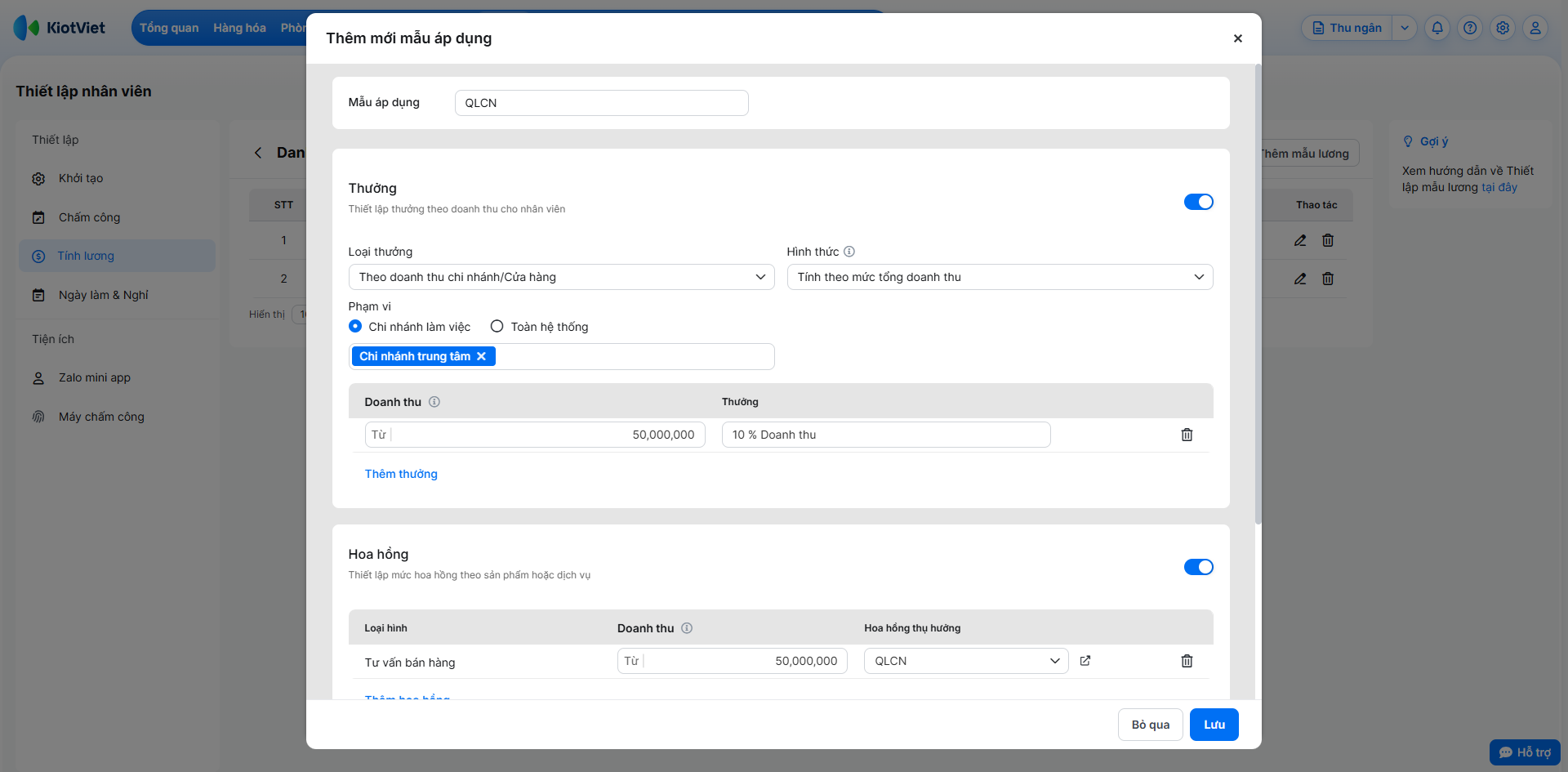Open the Tổng quan menu
The width and height of the screenshot is (1568, 772).
point(169,28)
